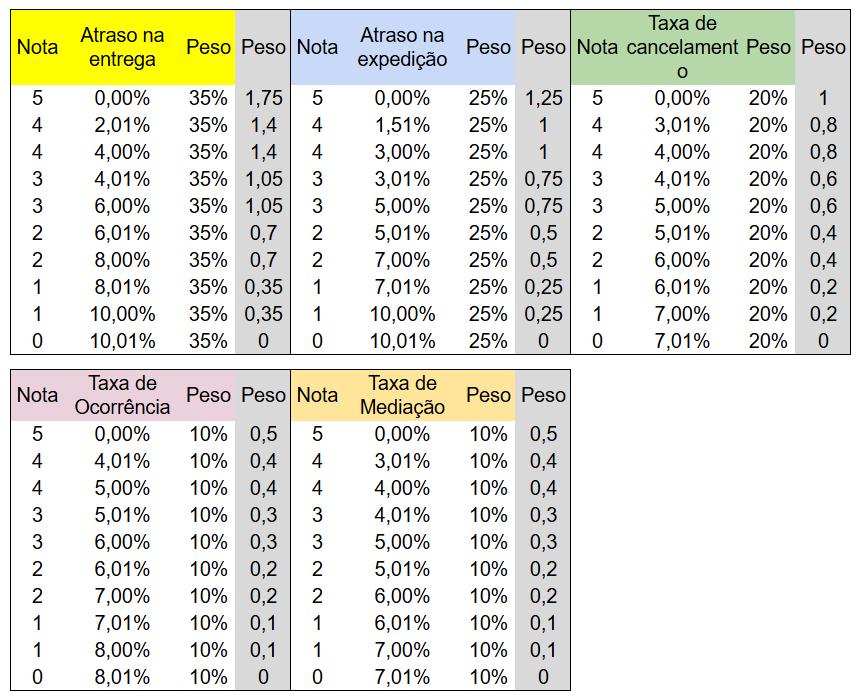The width and height of the screenshot is (857, 697).
Task: Select the 3,00% cell under Atraso na expedição
Action: [x=402, y=152]
